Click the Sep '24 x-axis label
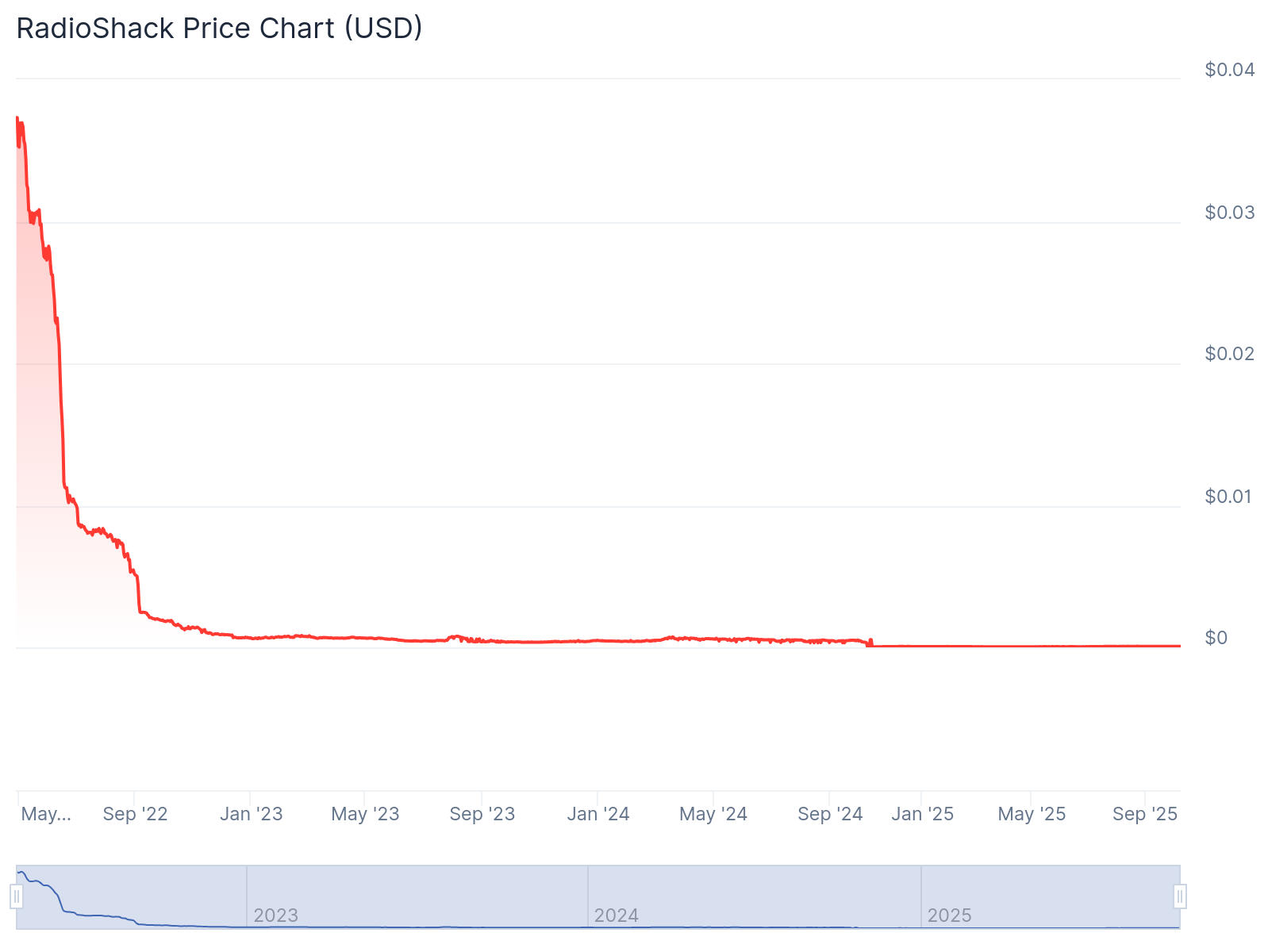 click(830, 814)
